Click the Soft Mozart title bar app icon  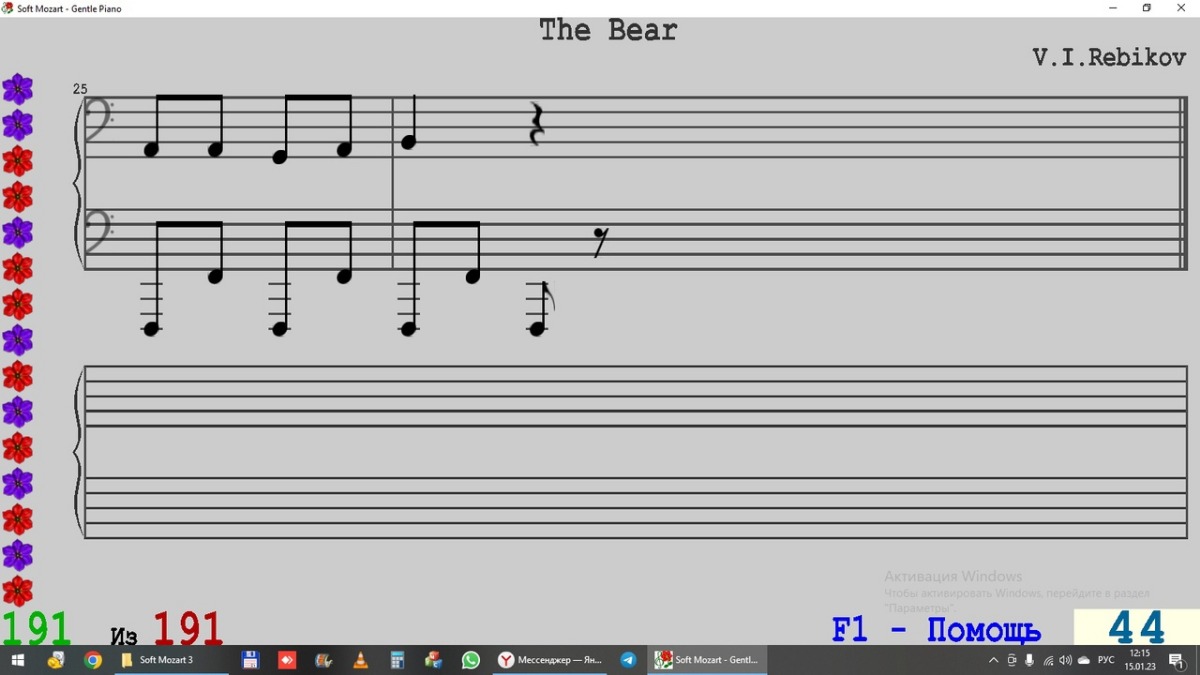[x=8, y=8]
